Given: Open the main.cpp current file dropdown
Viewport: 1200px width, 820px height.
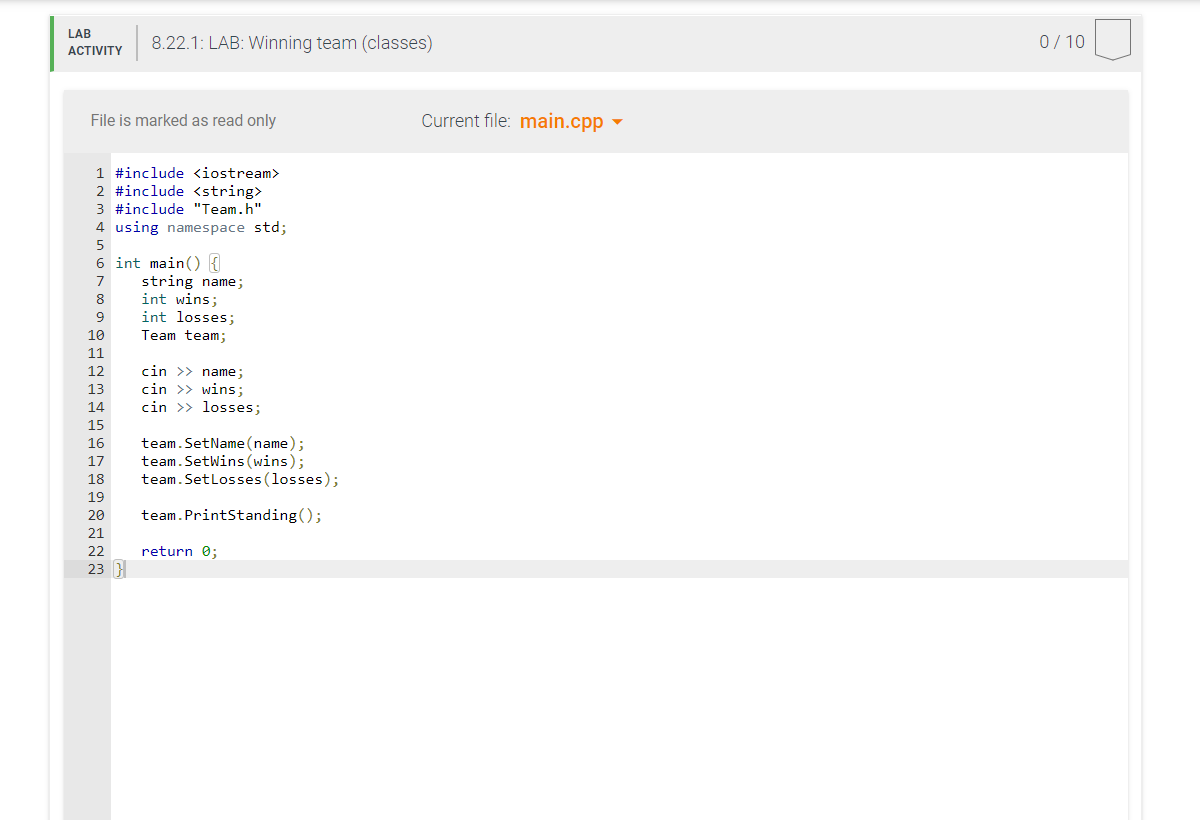Looking at the screenshot, I should click(571, 121).
